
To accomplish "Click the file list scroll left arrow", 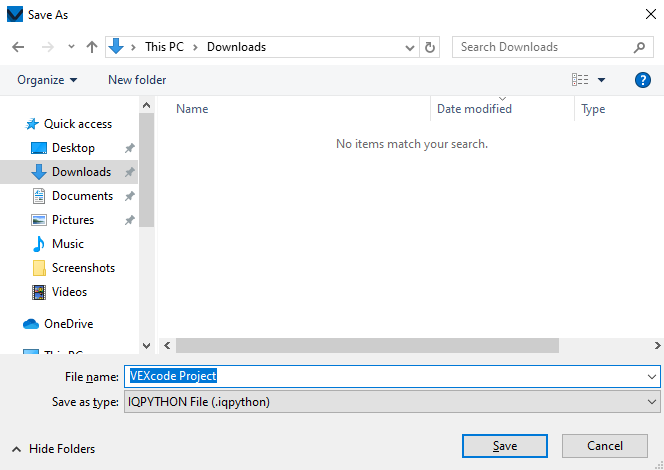I will tap(167, 346).
